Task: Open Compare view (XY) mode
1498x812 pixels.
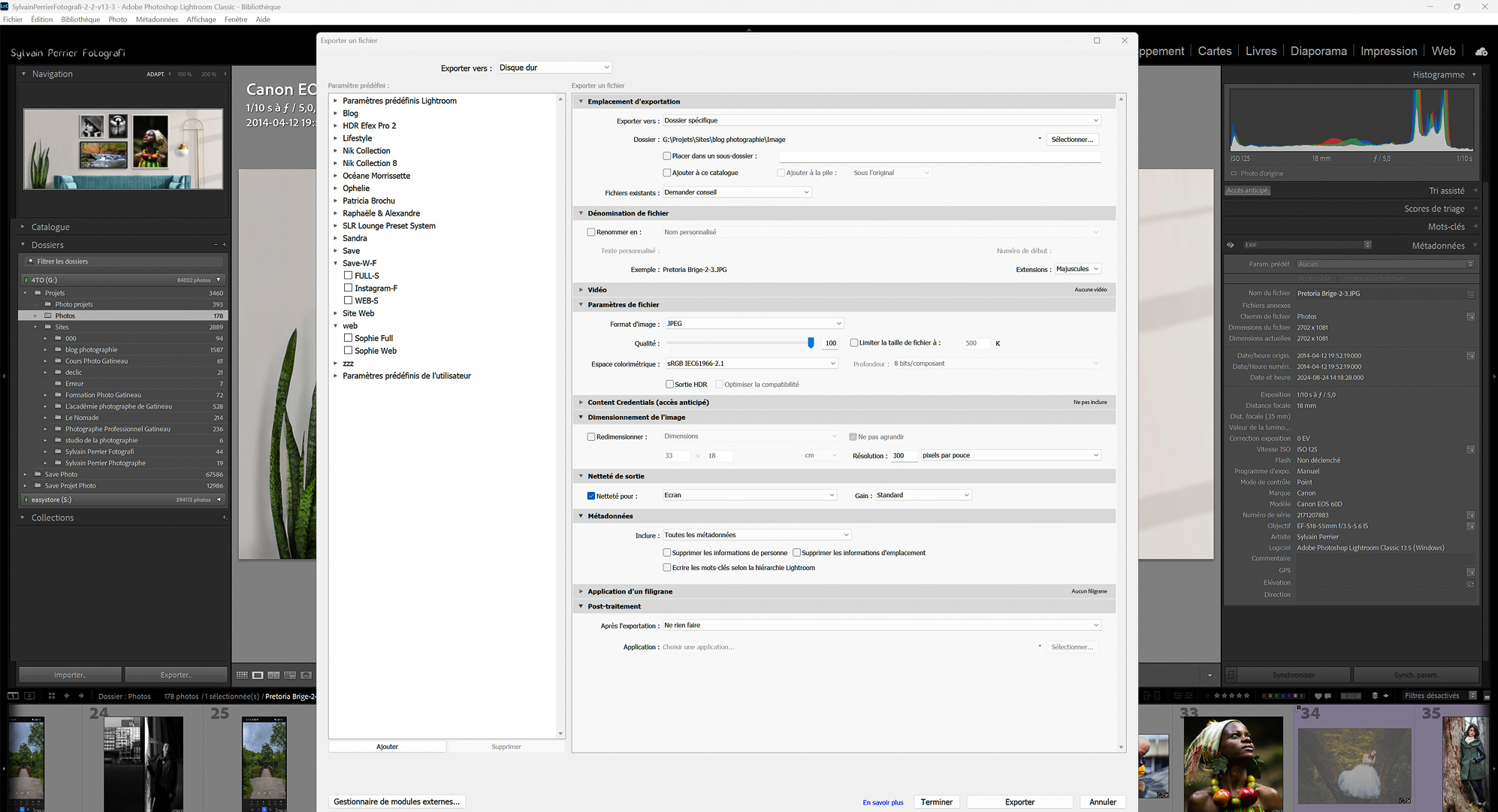Action: (273, 675)
